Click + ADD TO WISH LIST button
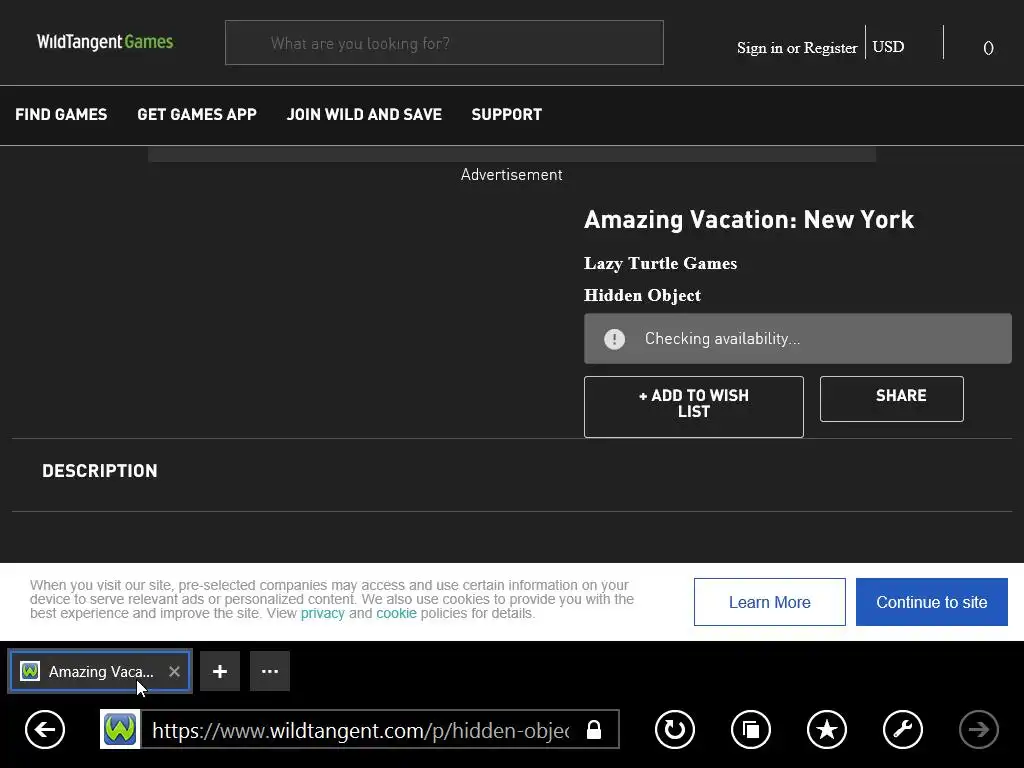This screenshot has width=1024, height=768. (694, 407)
